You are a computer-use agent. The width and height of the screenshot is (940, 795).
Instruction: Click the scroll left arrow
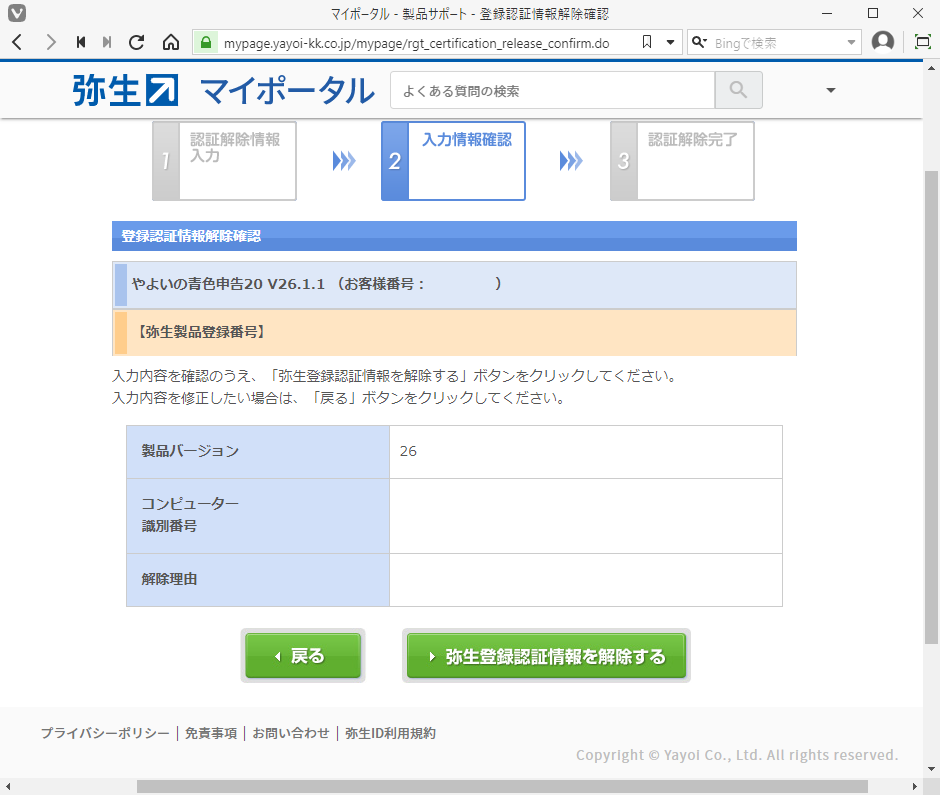click(8, 786)
